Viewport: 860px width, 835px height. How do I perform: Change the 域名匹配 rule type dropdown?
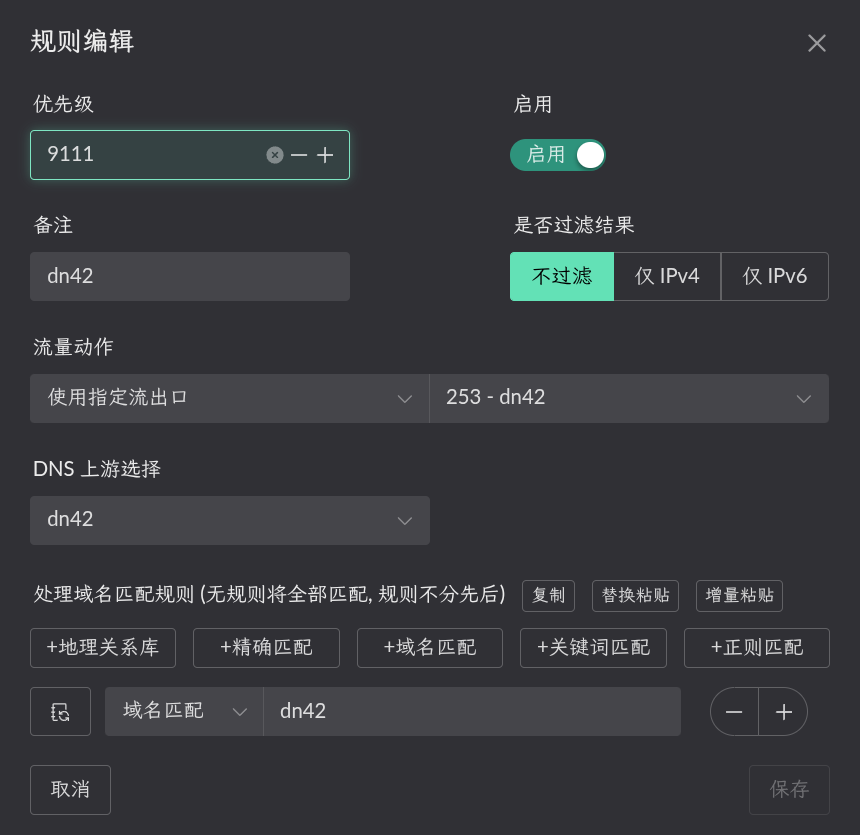pos(184,711)
